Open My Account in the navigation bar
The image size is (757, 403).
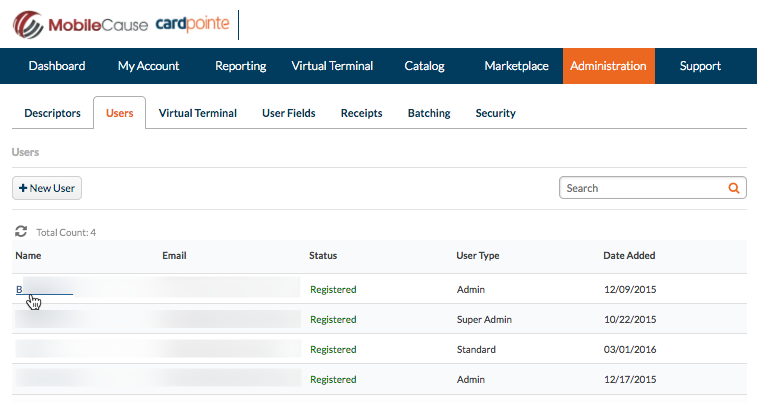(149, 66)
